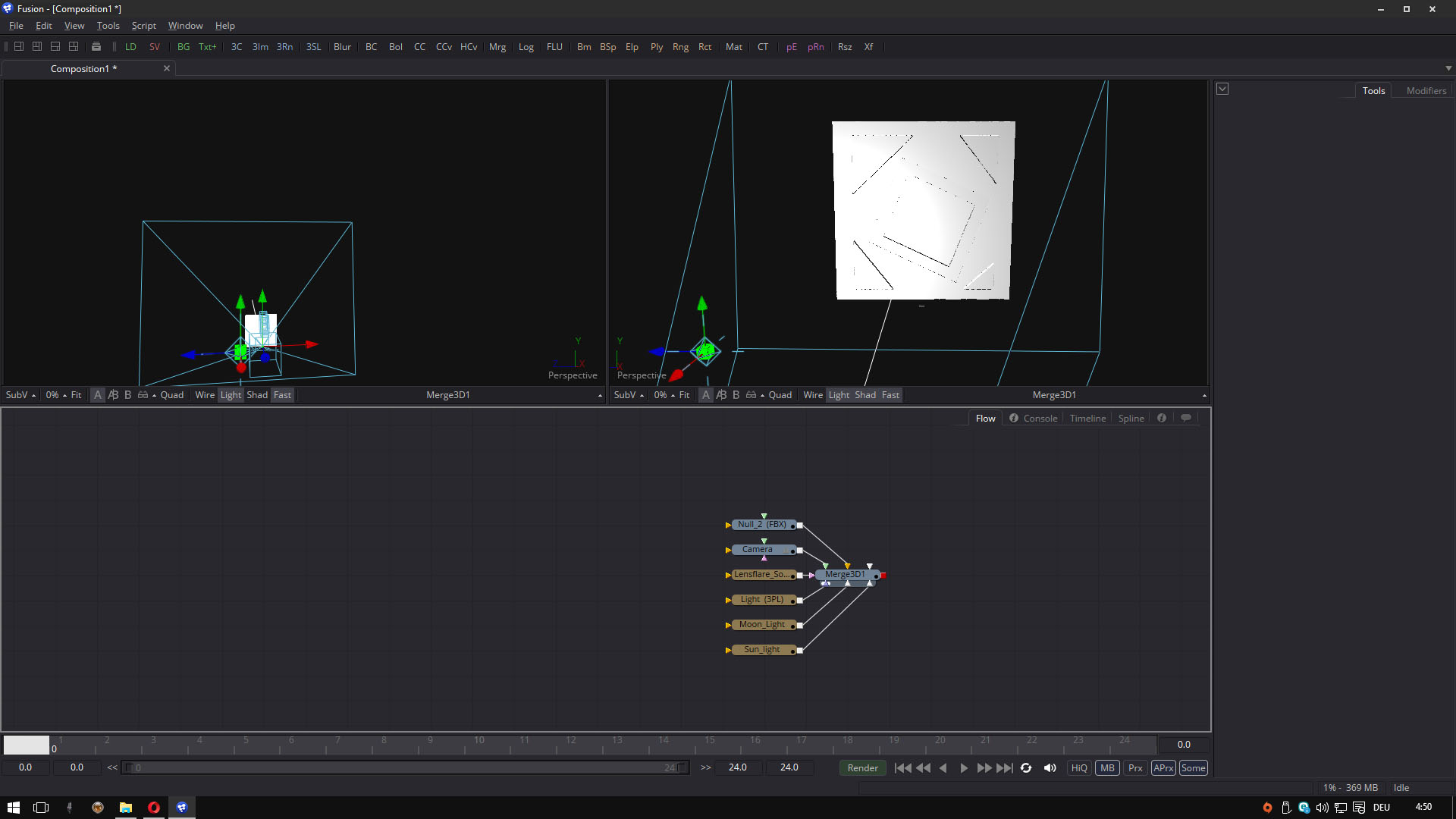Screen dimensions: 1456x819
Task: Jump to the first frame
Action: (902, 768)
